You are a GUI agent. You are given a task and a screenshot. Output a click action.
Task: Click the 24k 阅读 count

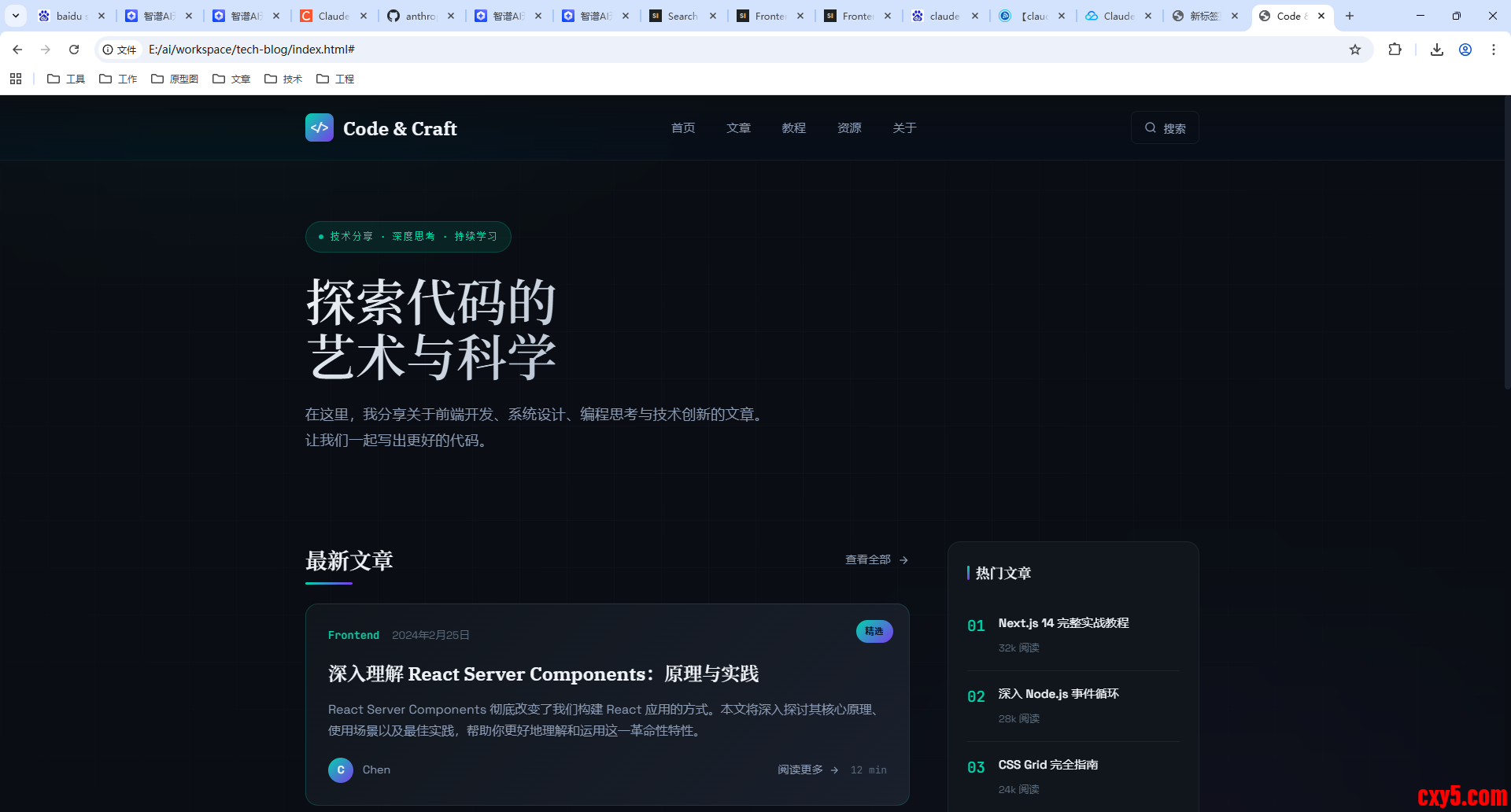[x=1019, y=789]
